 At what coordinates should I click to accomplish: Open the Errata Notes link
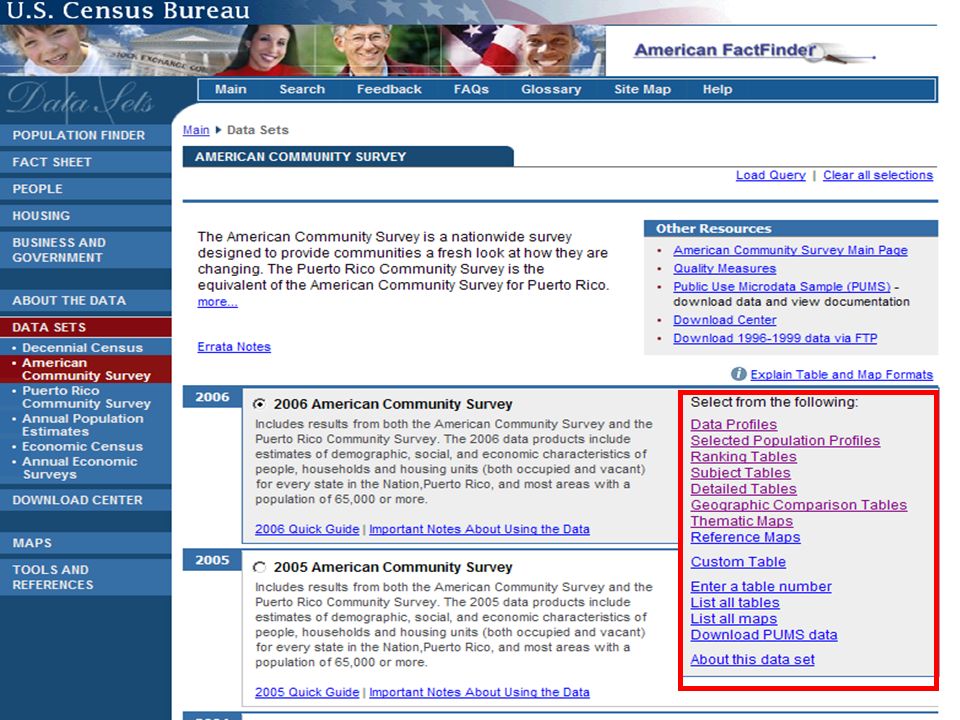click(x=234, y=347)
